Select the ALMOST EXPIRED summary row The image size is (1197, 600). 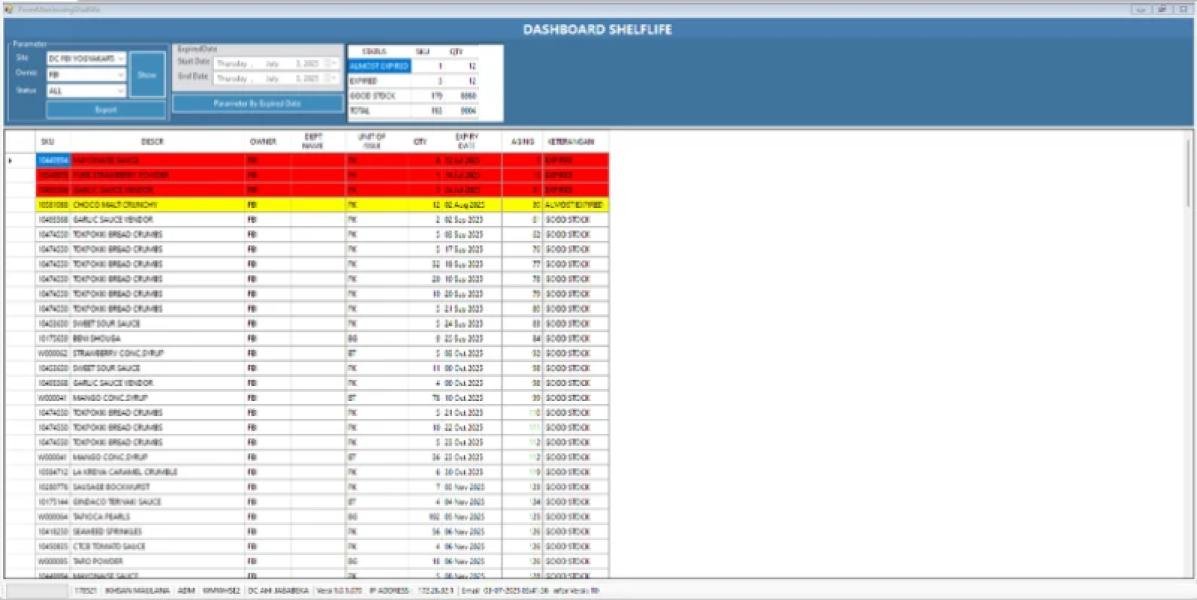(379, 66)
